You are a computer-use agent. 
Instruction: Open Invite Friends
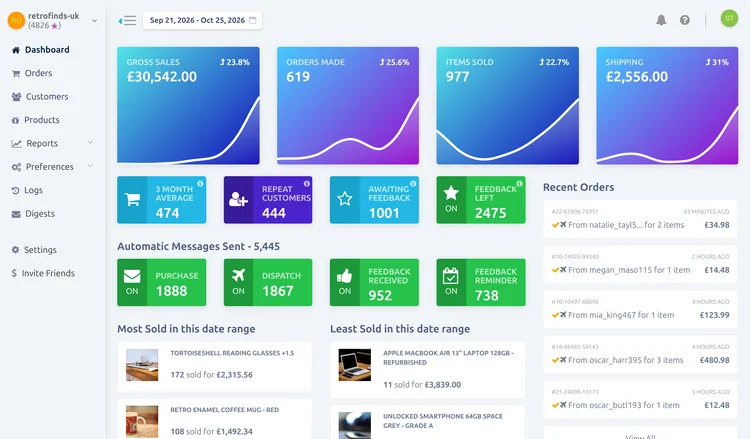coord(48,273)
